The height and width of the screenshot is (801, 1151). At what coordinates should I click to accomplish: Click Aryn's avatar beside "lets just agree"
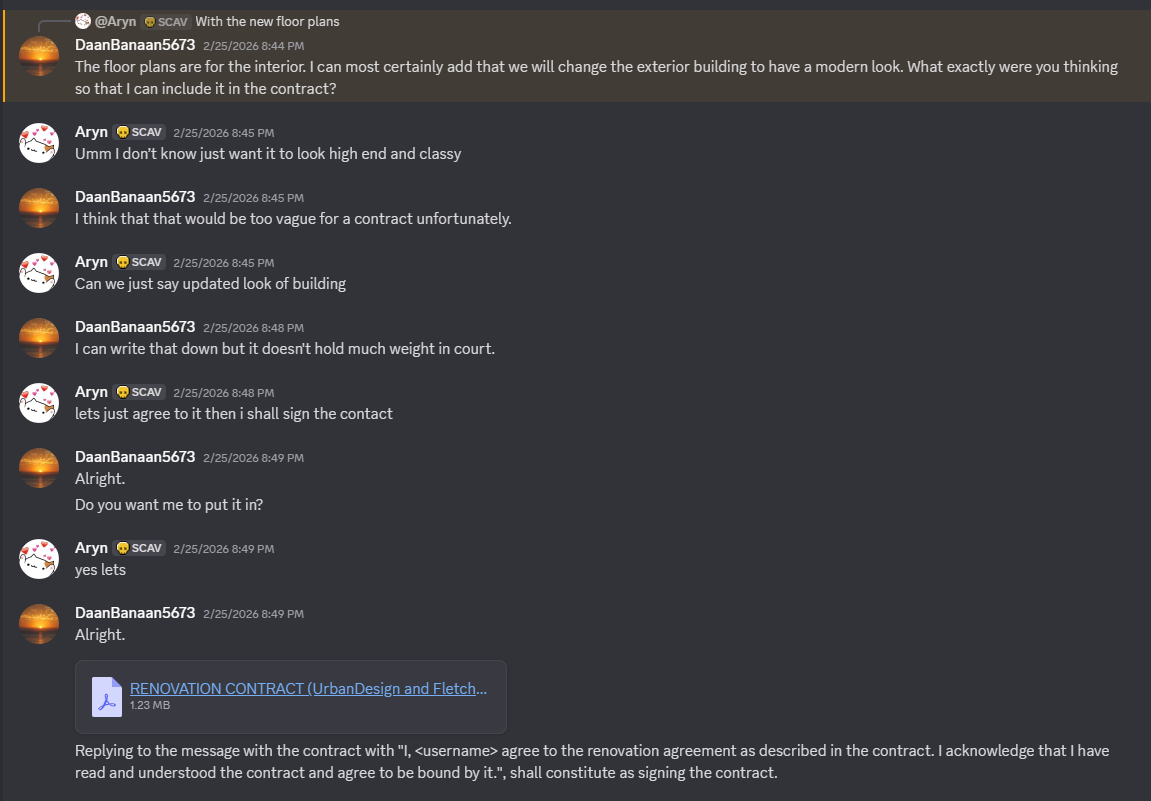(39, 403)
